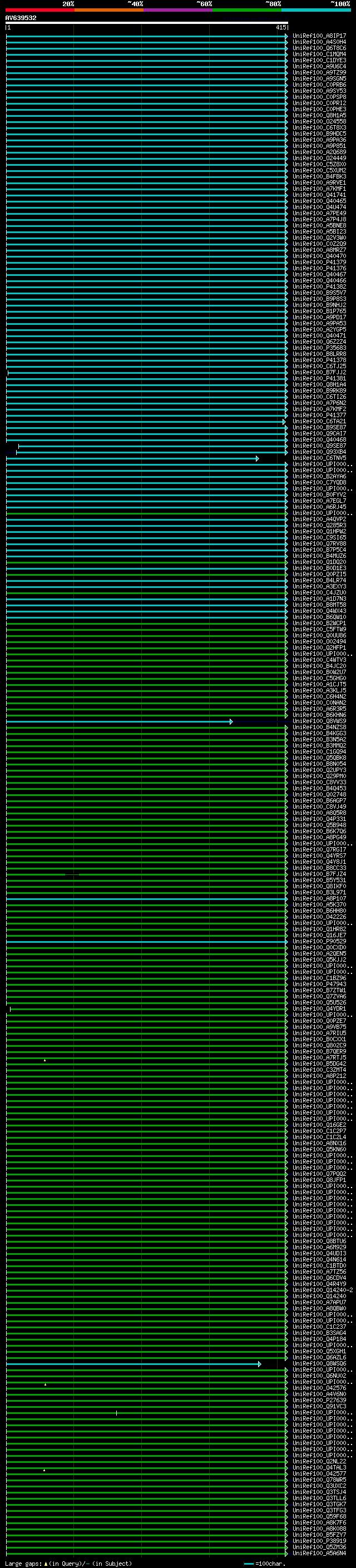Select the UniRef100_Q93XB4 label
The image size is (356, 1568).
click(x=319, y=452)
